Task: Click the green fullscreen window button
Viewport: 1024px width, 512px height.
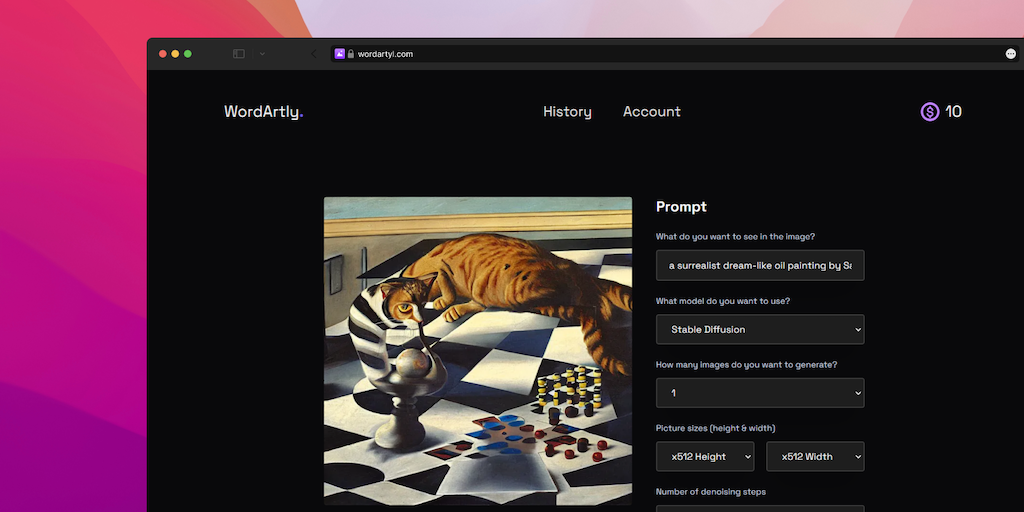Action: click(x=187, y=54)
